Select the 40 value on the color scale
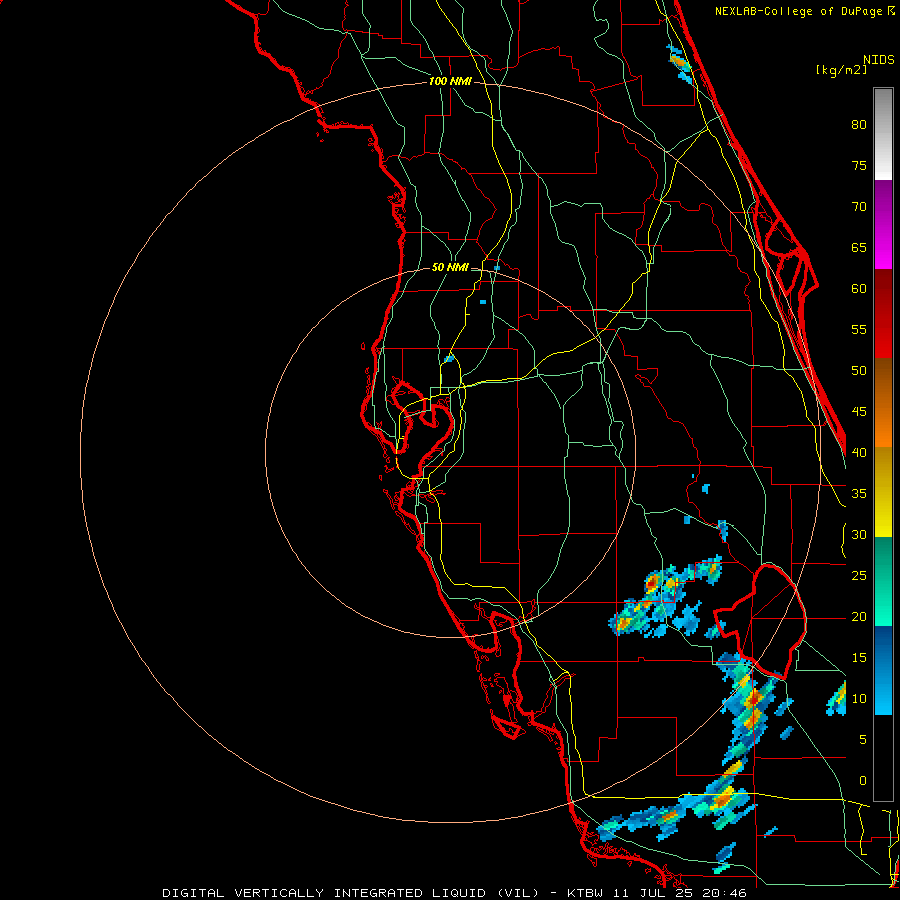 coord(859,453)
